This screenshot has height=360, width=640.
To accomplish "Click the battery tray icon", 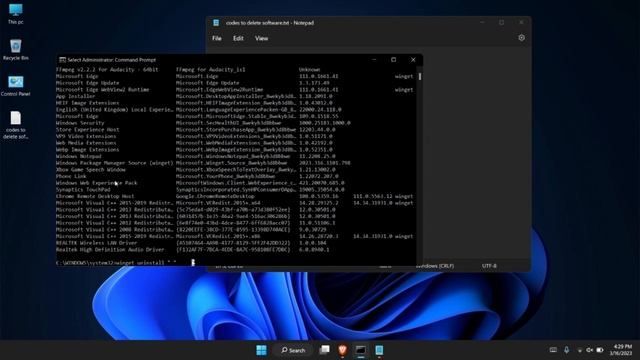I will [x=600, y=350].
